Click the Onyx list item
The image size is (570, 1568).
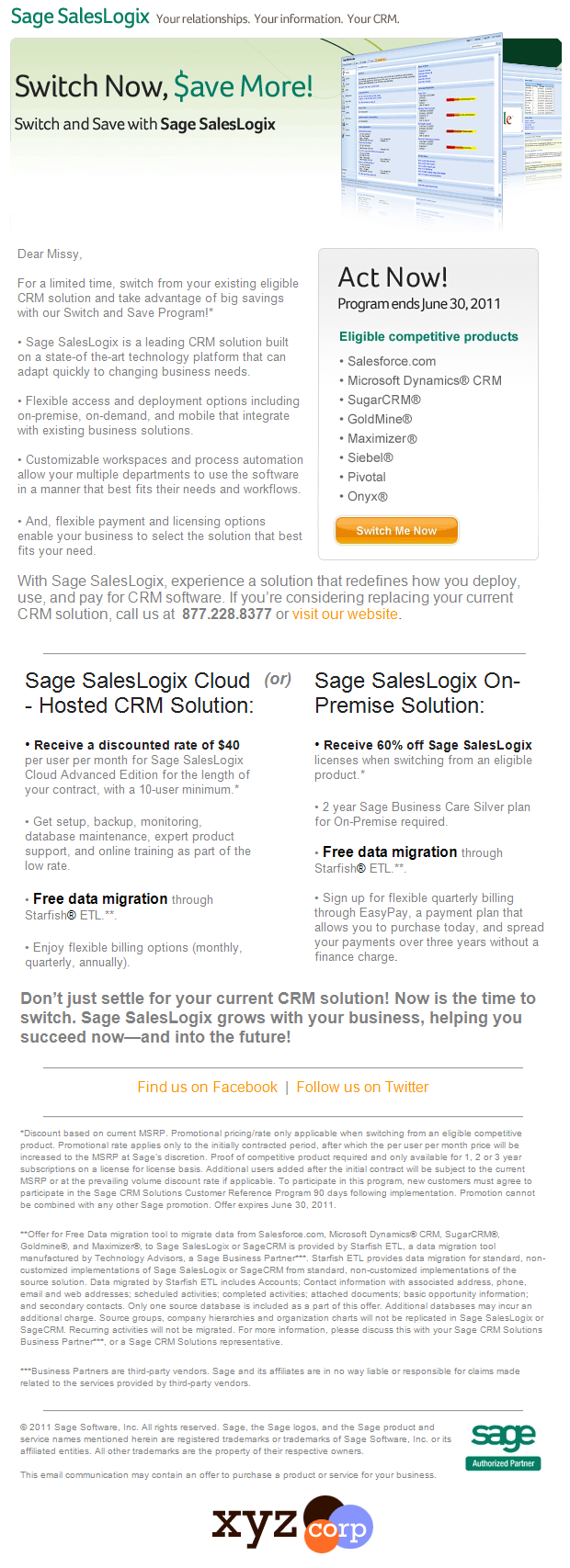367,497
